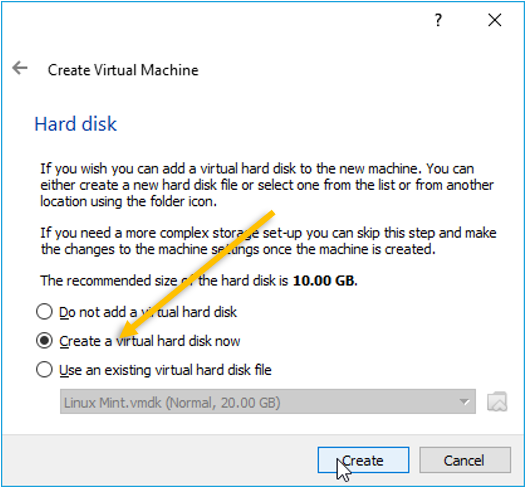Screen dimensions: 526x488
Task: Click the Cancel button
Action: pos(465,460)
